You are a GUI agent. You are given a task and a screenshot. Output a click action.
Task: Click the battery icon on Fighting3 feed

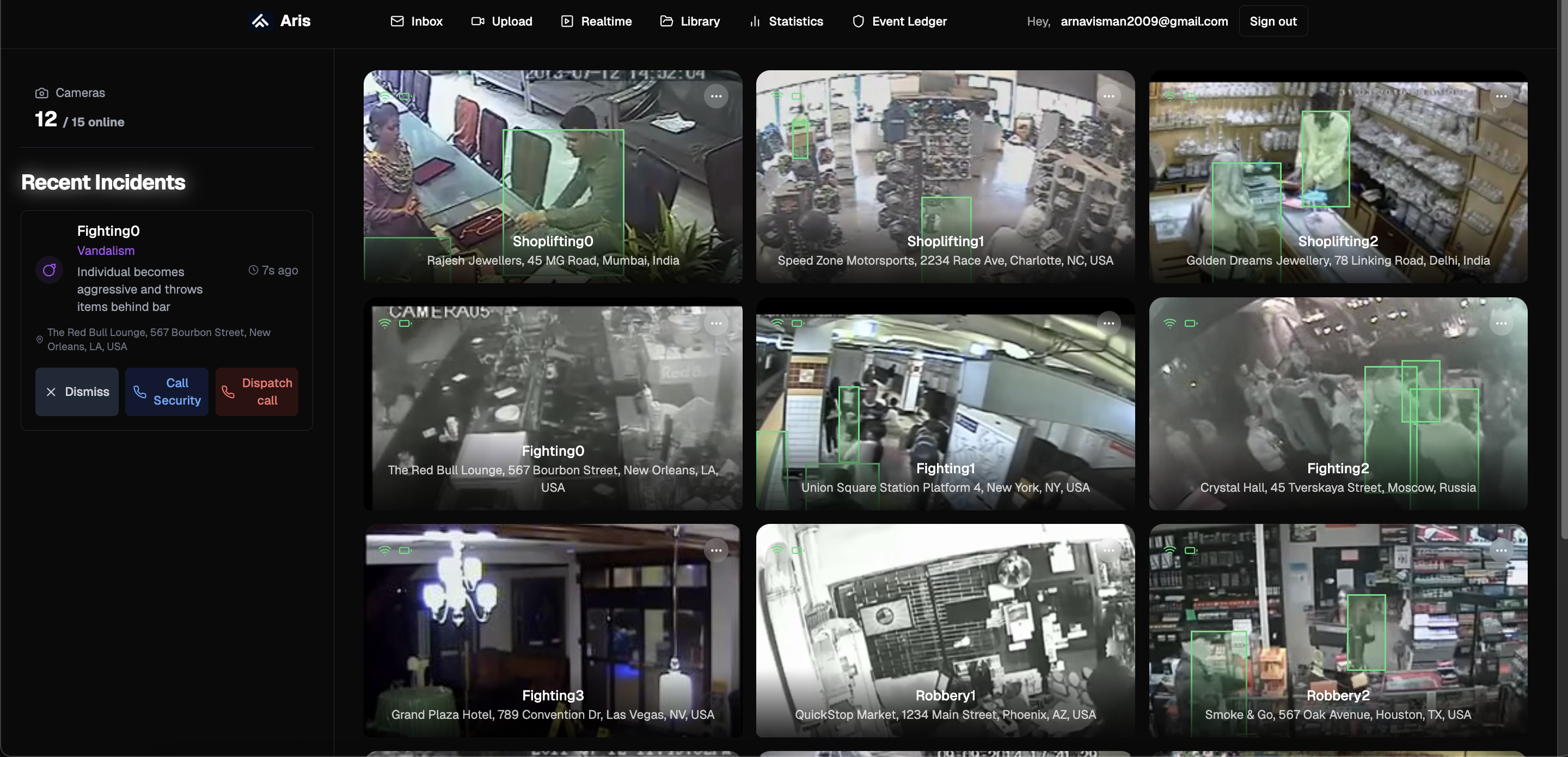coord(405,550)
